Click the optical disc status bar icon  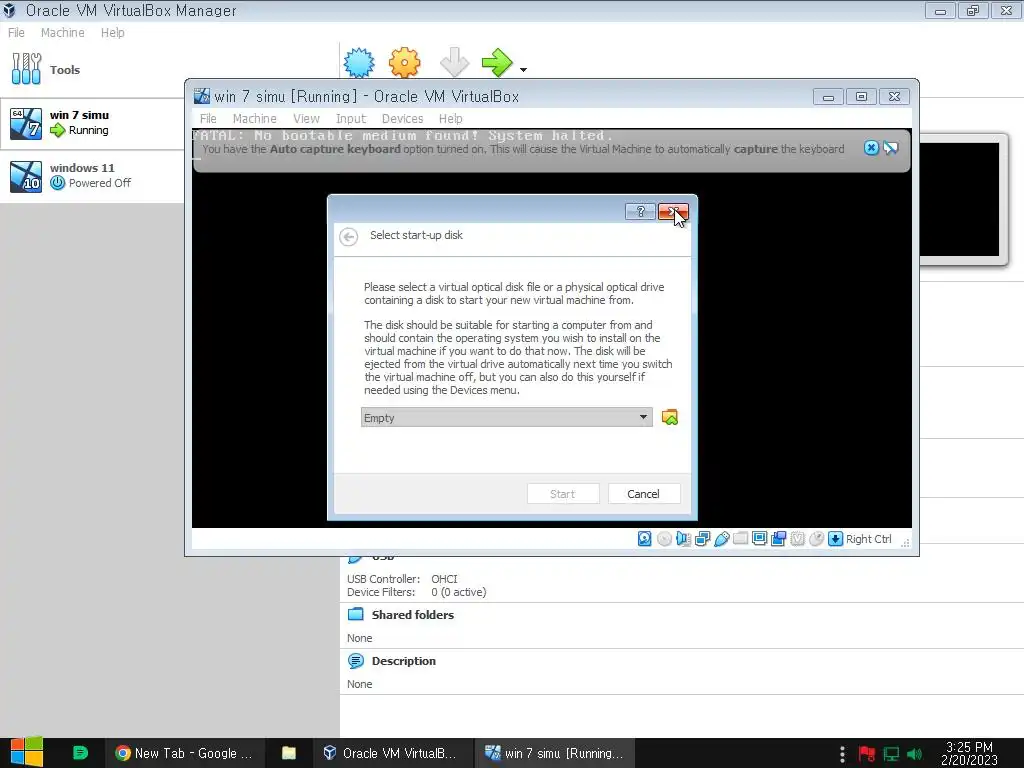(664, 539)
